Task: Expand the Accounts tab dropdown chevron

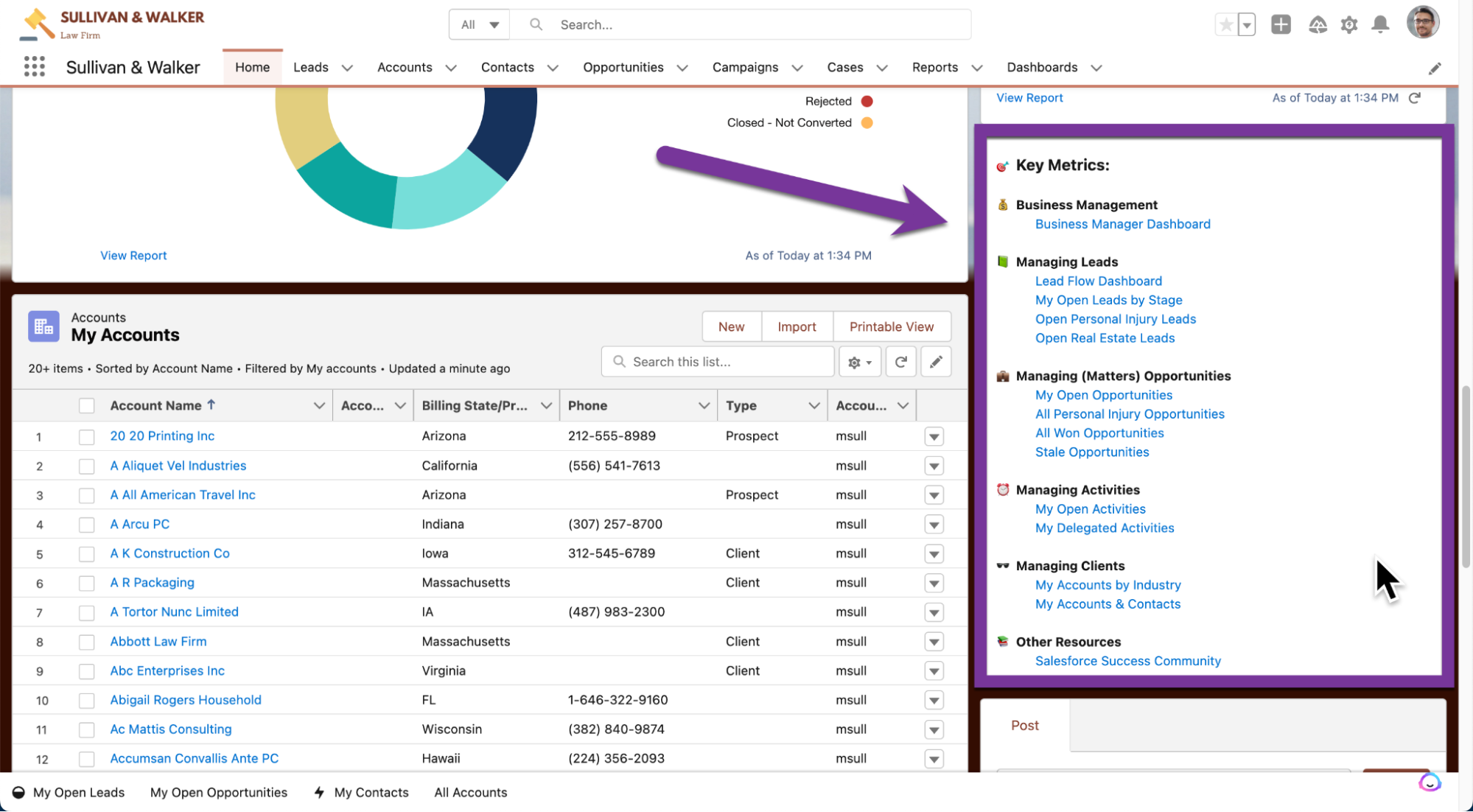Action: 451,68
